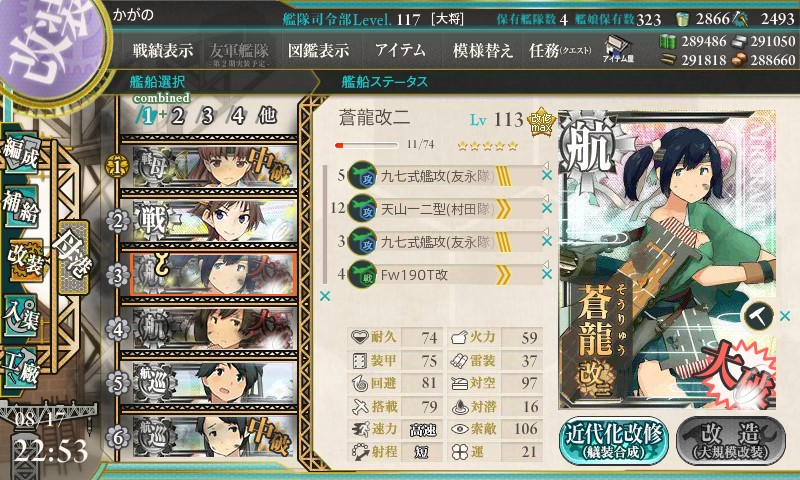Click the torpedo bomber icon on 天山一二型(村田隊)
The image size is (800, 480).
click(362, 209)
